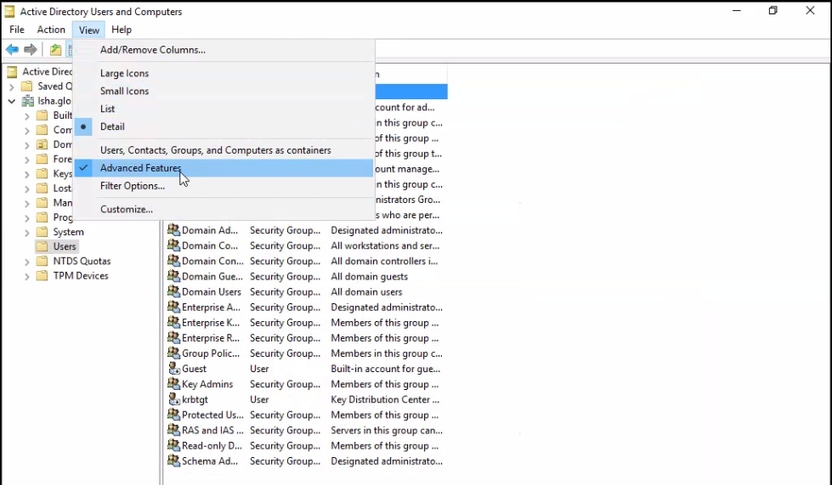Click 'Key Distribution Center ...' description
The width and height of the screenshot is (832, 485).
tap(385, 400)
